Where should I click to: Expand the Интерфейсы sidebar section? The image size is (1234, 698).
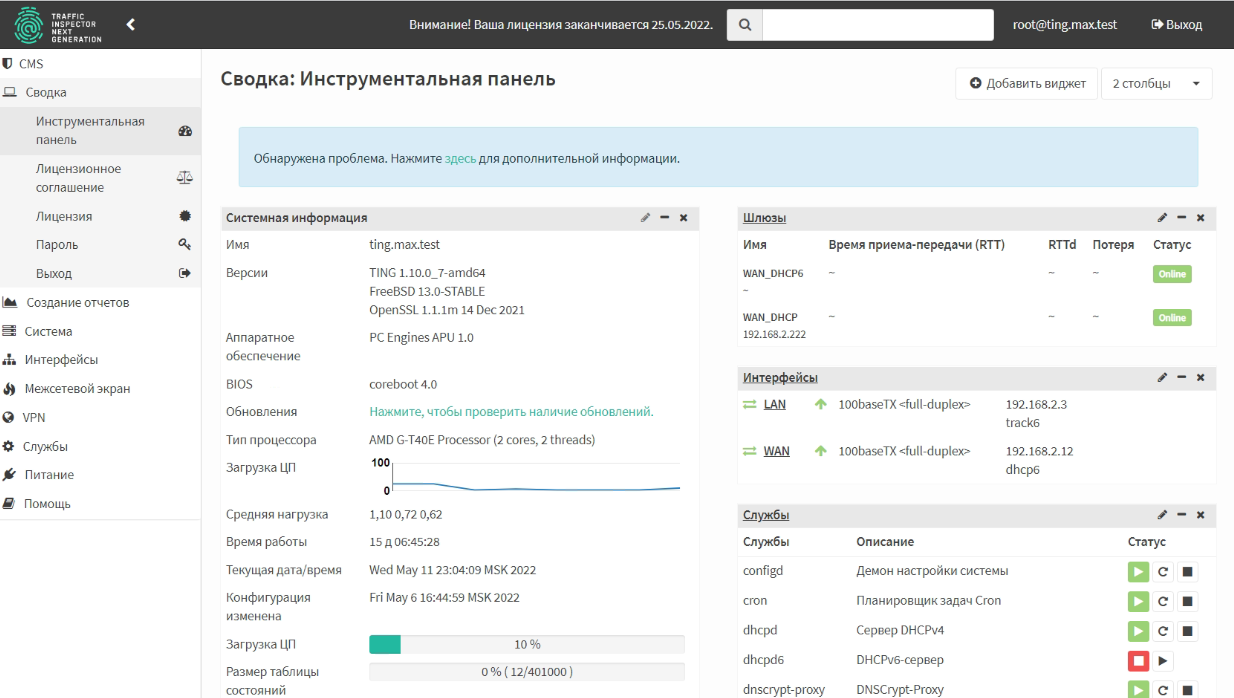tap(100, 360)
